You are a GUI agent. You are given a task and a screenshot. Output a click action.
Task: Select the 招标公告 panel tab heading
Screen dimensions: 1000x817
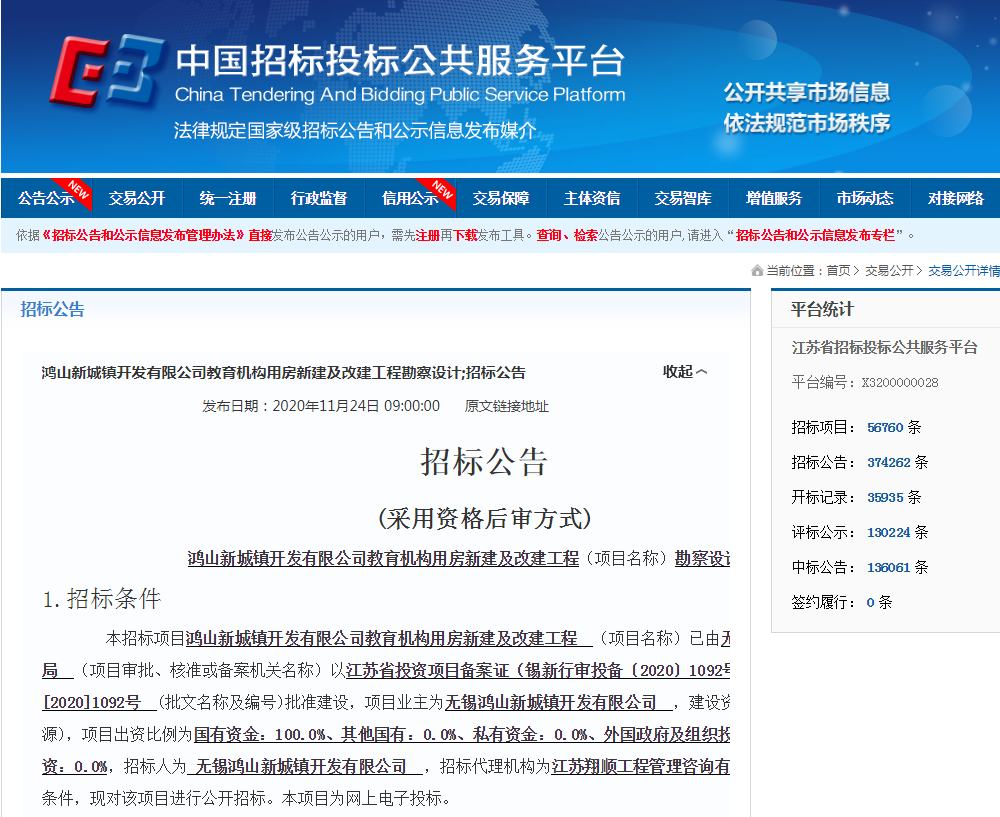tap(53, 309)
